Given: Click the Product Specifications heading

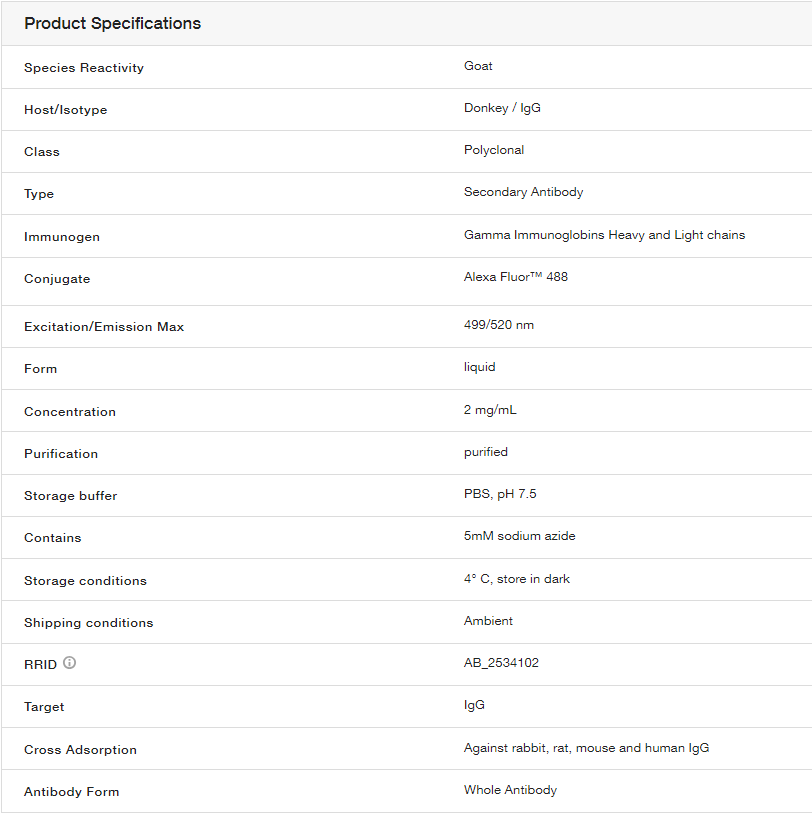Looking at the screenshot, I should 113,23.
